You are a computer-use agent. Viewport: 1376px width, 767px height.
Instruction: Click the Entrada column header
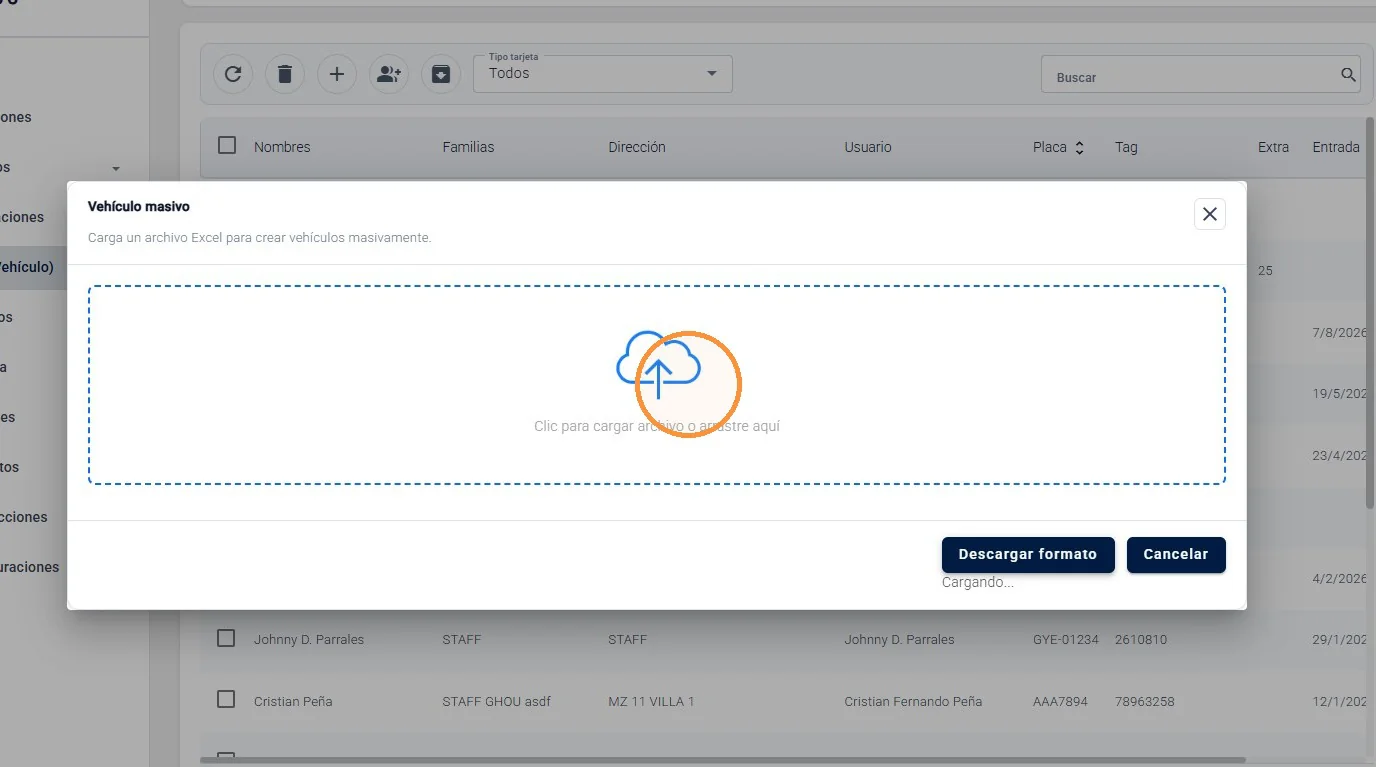coord(1336,147)
